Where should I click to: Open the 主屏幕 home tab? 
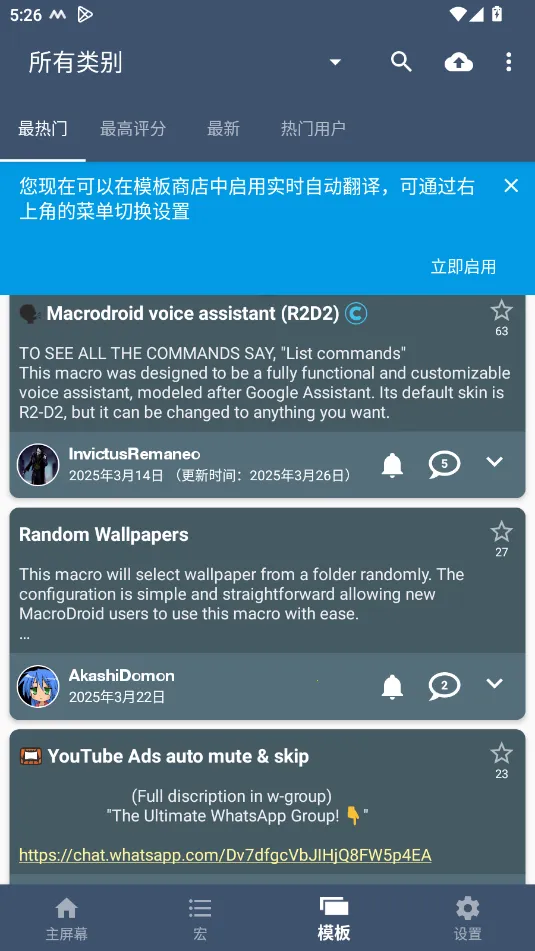pos(67,918)
